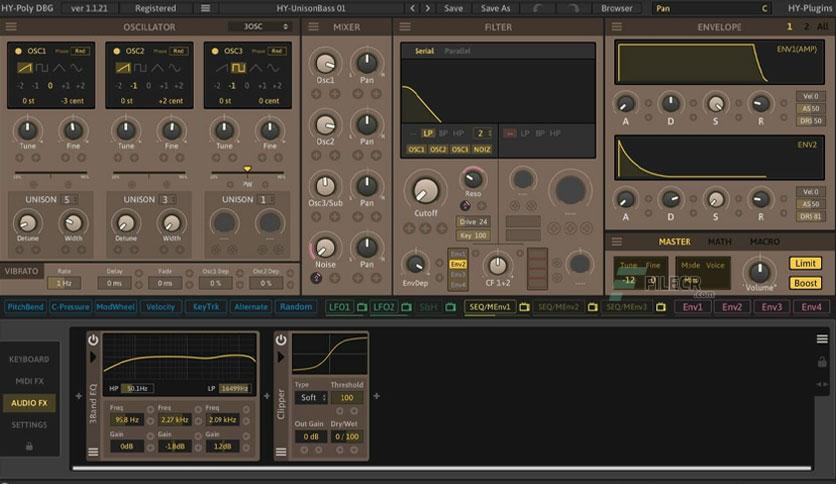The height and width of the screenshot is (484, 836).
Task: Click the Clipper Threshold 100 field
Action: [347, 398]
